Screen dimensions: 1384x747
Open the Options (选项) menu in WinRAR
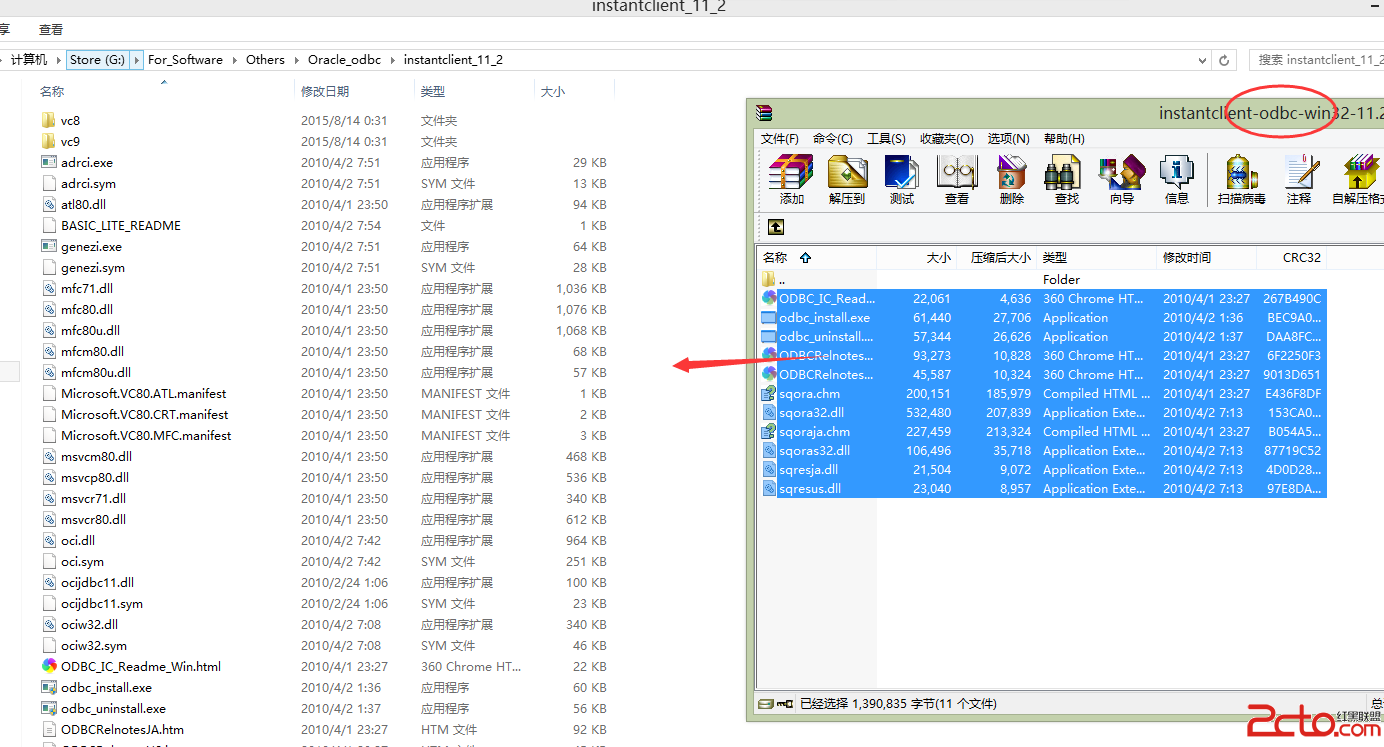[1008, 139]
